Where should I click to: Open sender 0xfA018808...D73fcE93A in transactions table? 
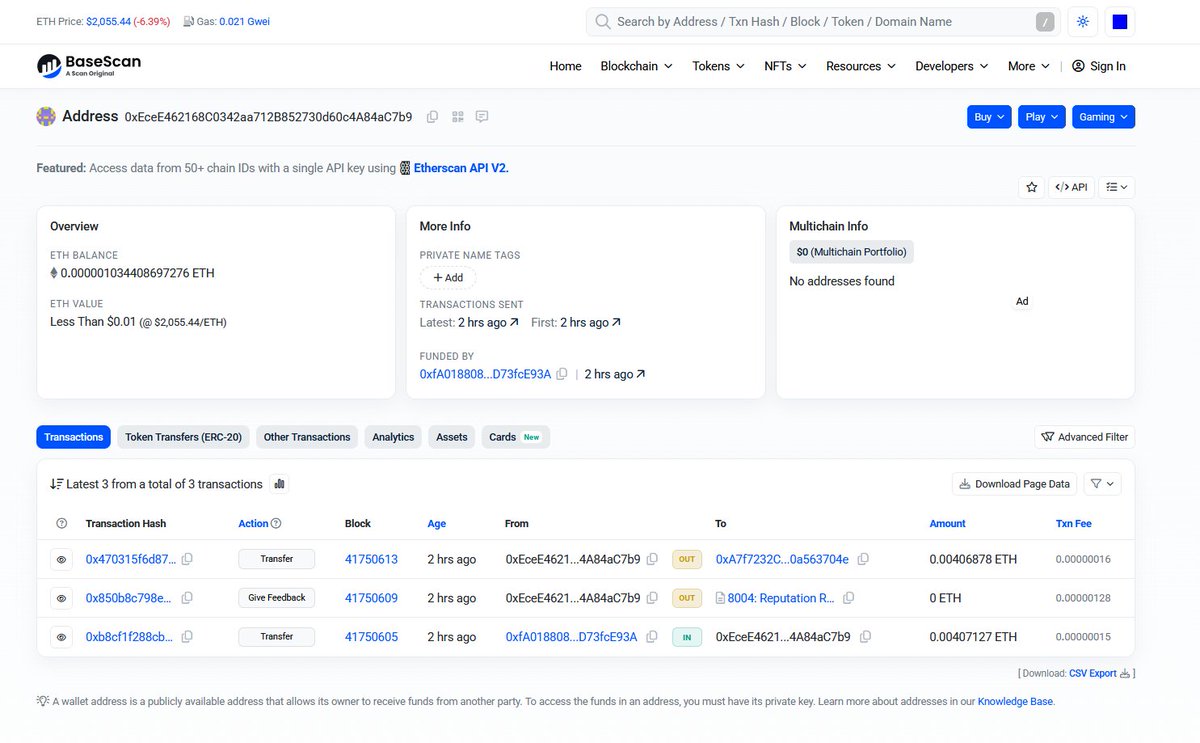pyautogui.click(x=571, y=637)
